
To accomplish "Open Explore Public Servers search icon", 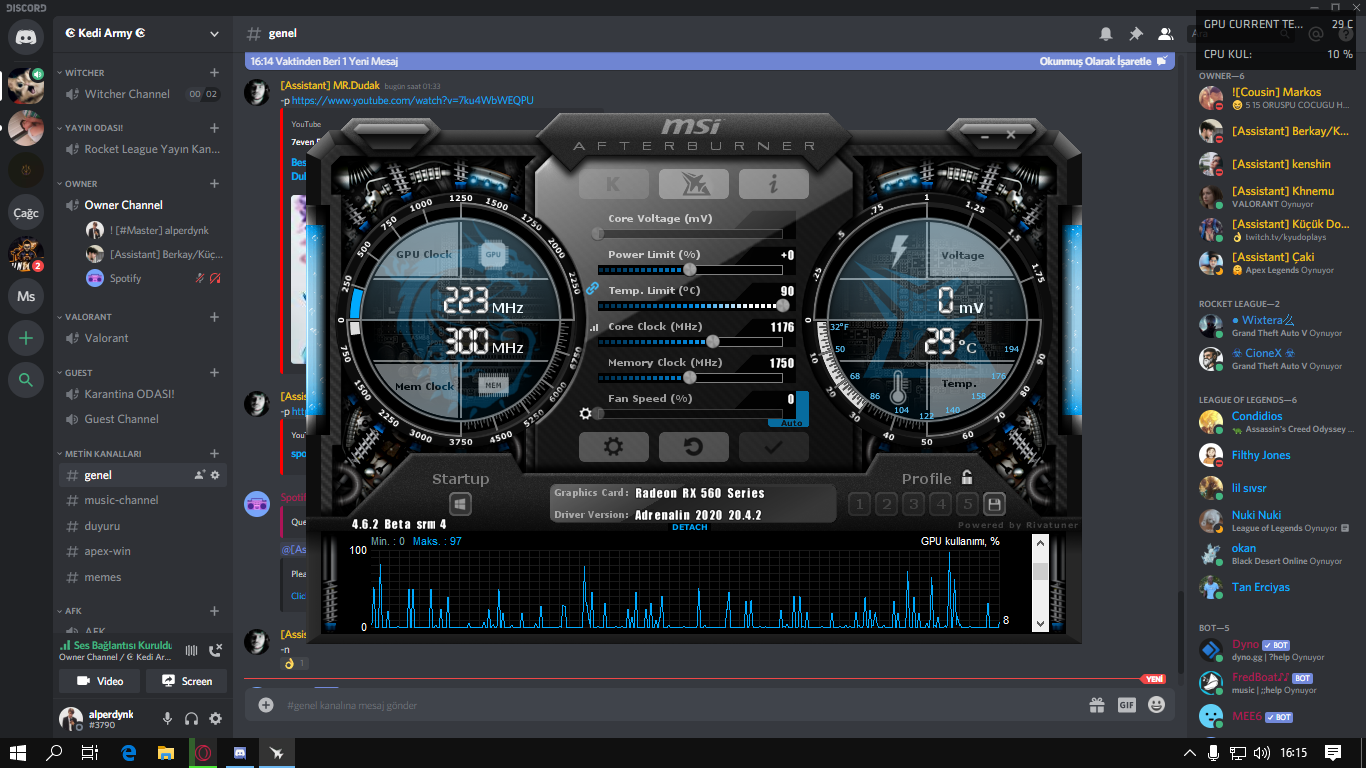I will (26, 379).
